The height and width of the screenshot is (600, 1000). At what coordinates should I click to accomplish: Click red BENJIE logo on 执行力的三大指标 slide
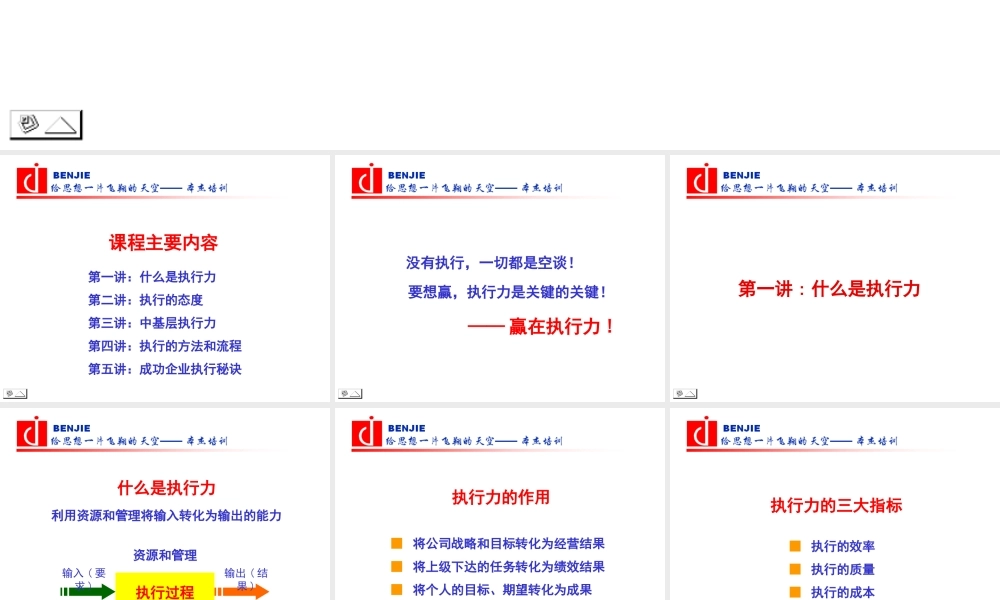coord(702,432)
